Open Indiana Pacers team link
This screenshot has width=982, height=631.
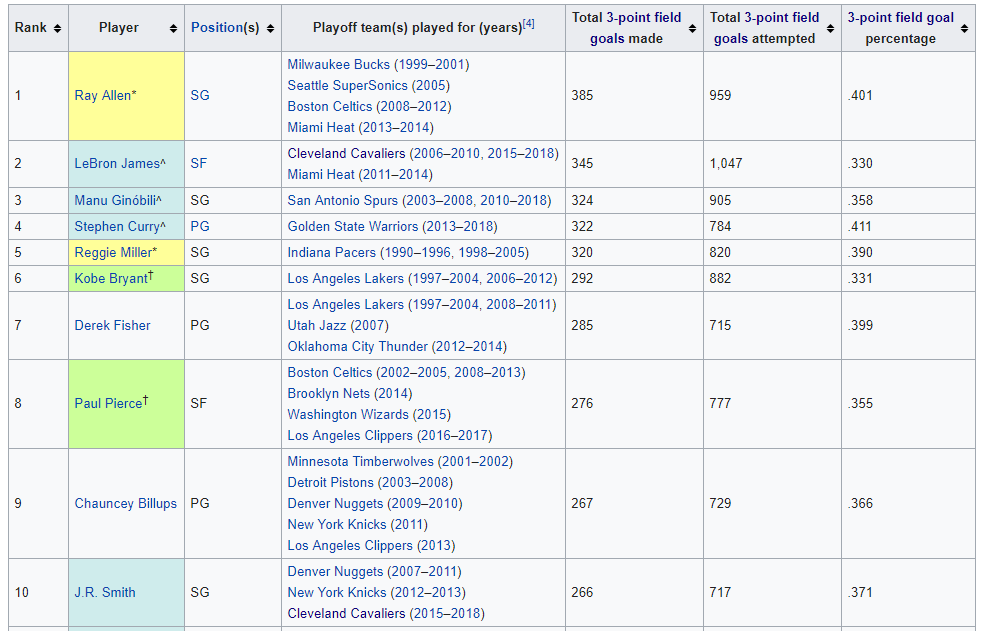332,252
